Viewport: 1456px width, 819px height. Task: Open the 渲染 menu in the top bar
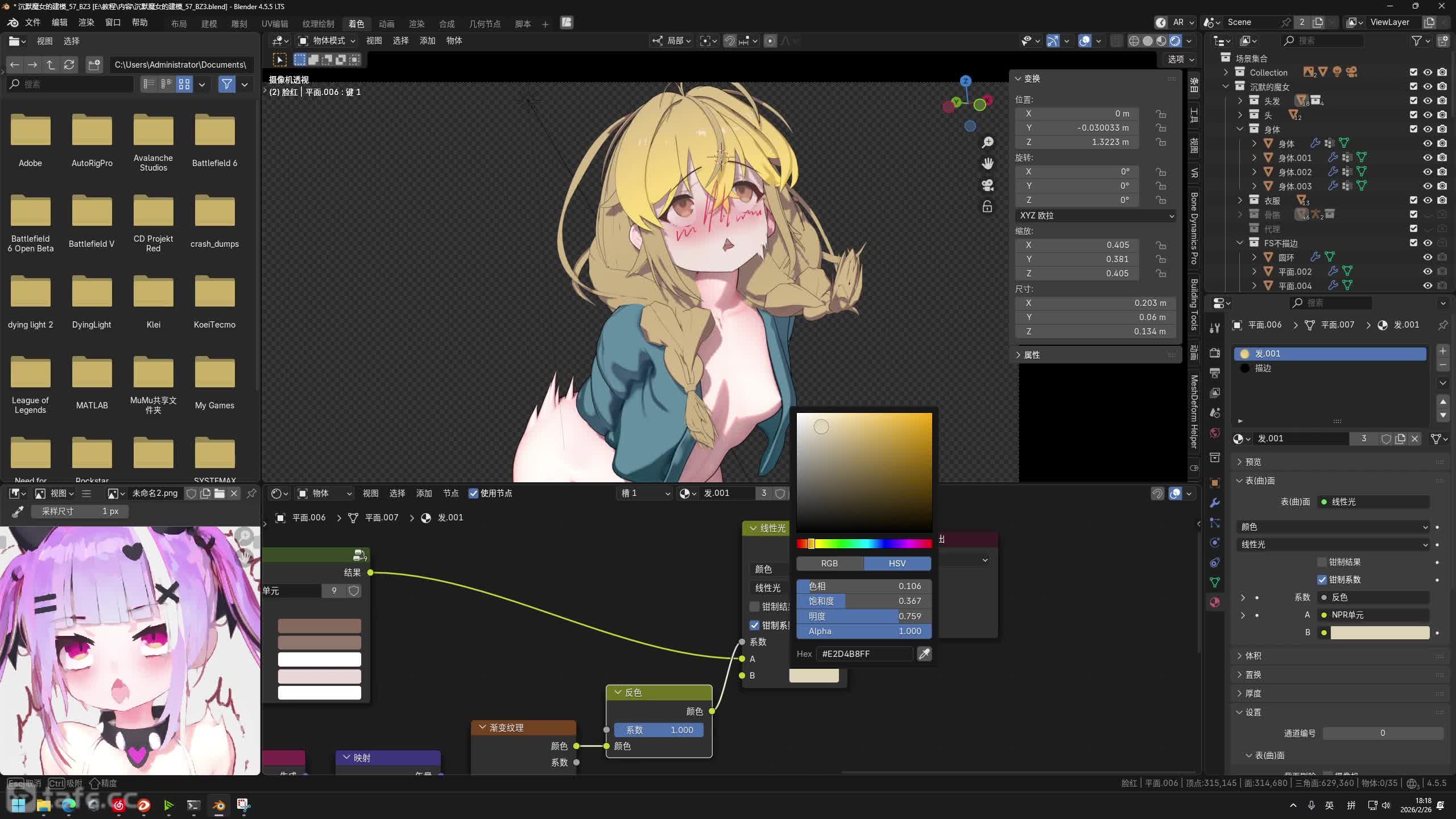(86, 22)
